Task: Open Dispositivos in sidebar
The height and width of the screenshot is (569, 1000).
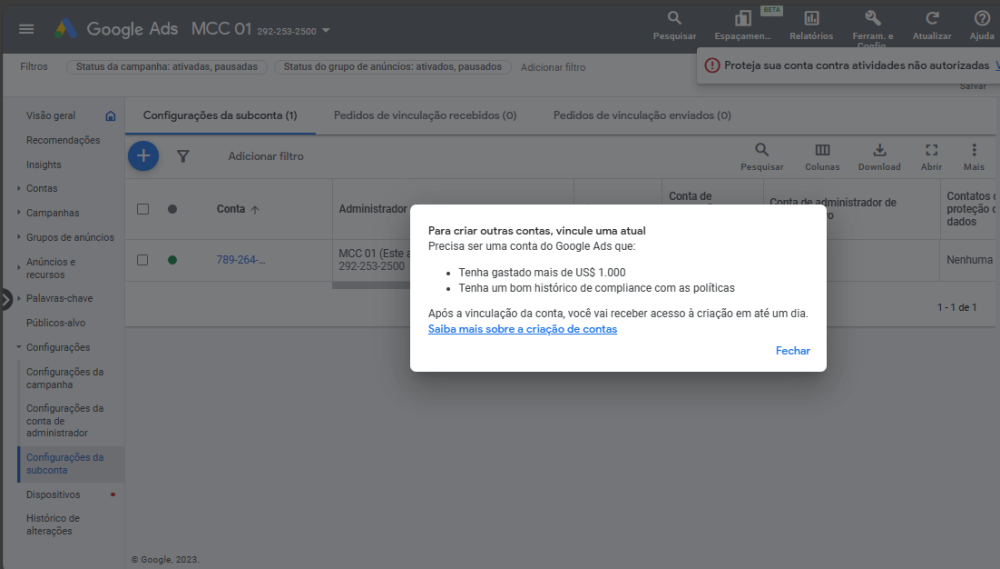Action: coord(53,494)
